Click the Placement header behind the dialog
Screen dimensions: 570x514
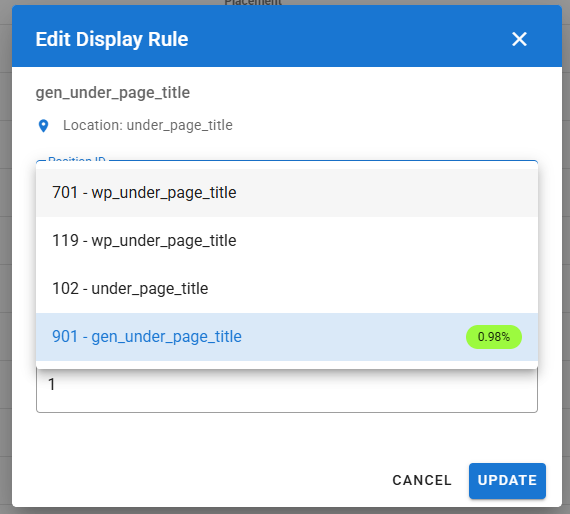253,3
